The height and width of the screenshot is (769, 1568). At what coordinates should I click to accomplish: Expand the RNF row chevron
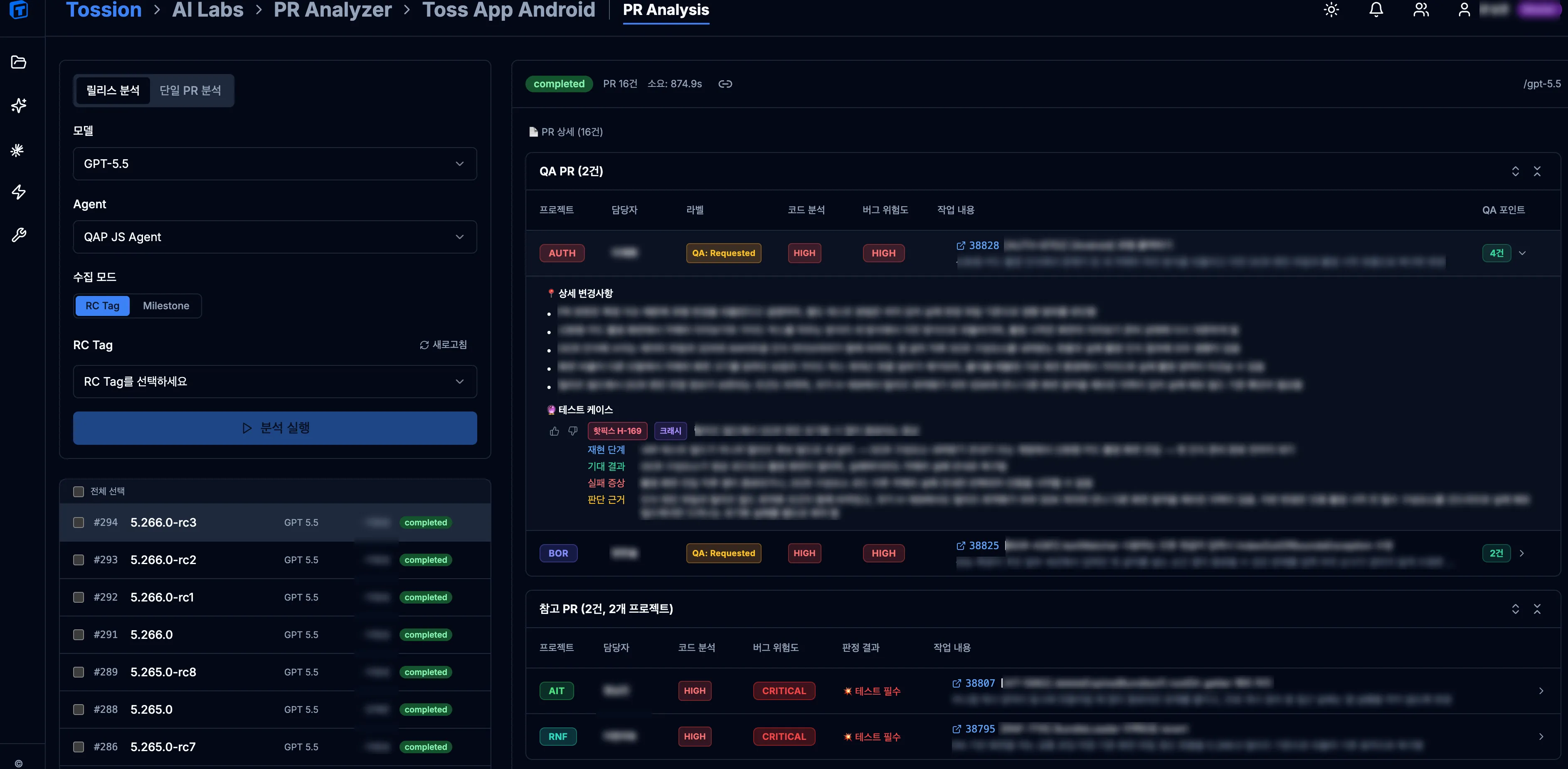[1541, 737]
